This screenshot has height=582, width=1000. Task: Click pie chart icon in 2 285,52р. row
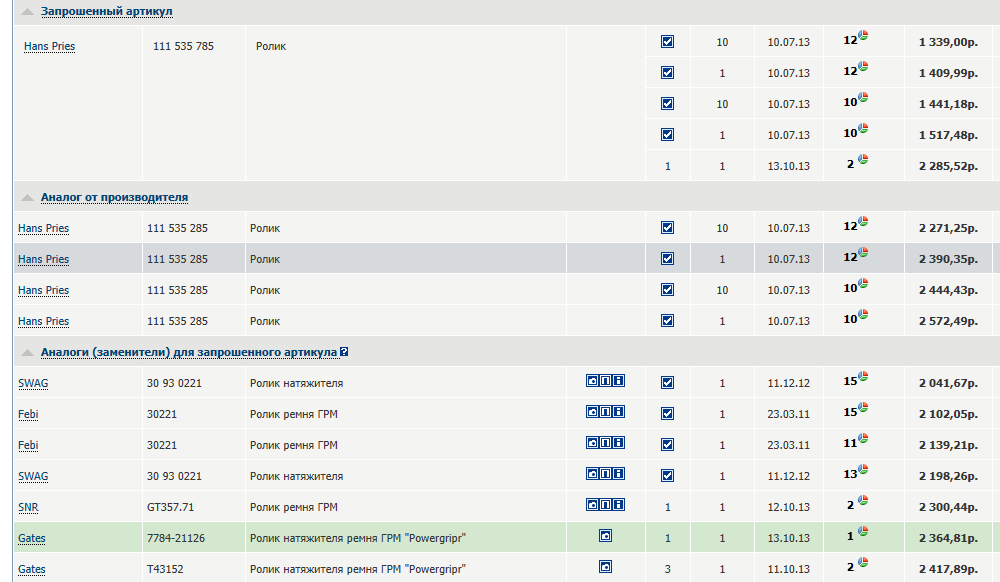863,159
